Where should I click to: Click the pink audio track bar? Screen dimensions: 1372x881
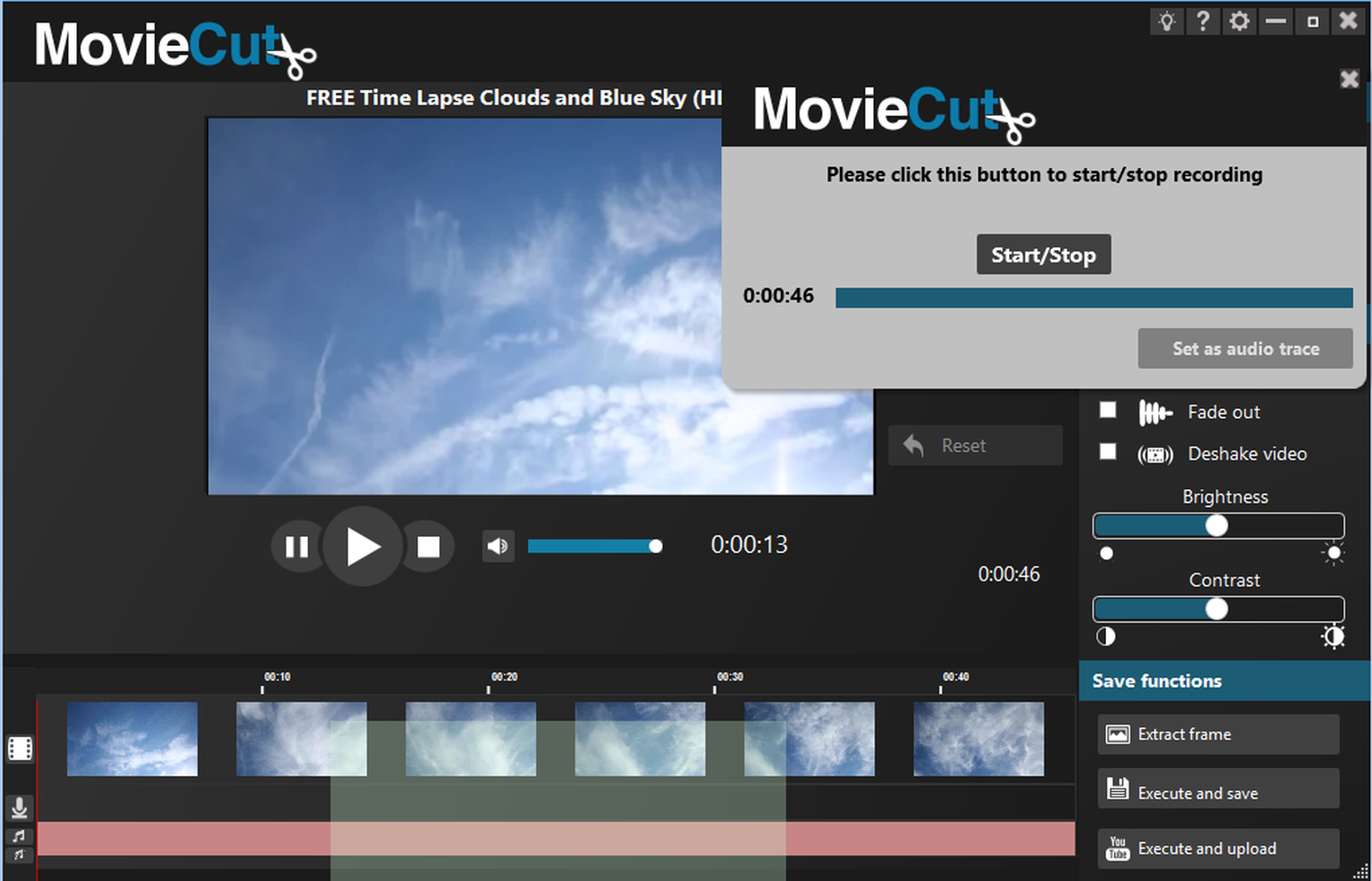coord(556,838)
